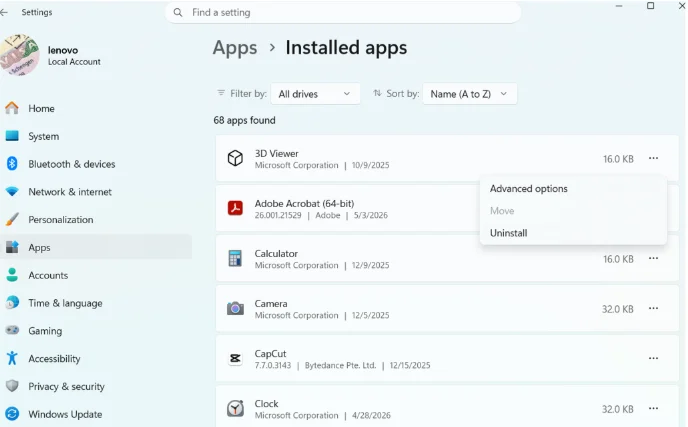
Task: Click the CapCut app name
Action: point(270,354)
